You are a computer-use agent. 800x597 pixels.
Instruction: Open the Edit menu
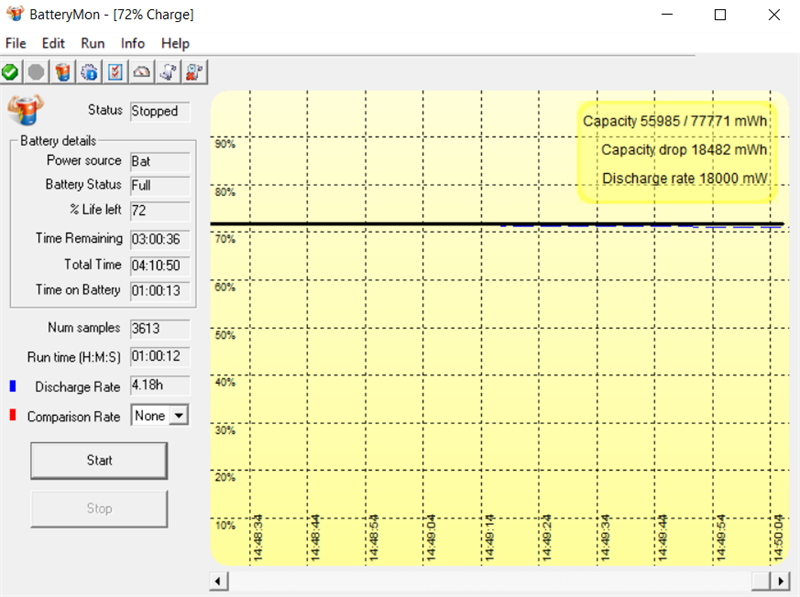tap(53, 43)
